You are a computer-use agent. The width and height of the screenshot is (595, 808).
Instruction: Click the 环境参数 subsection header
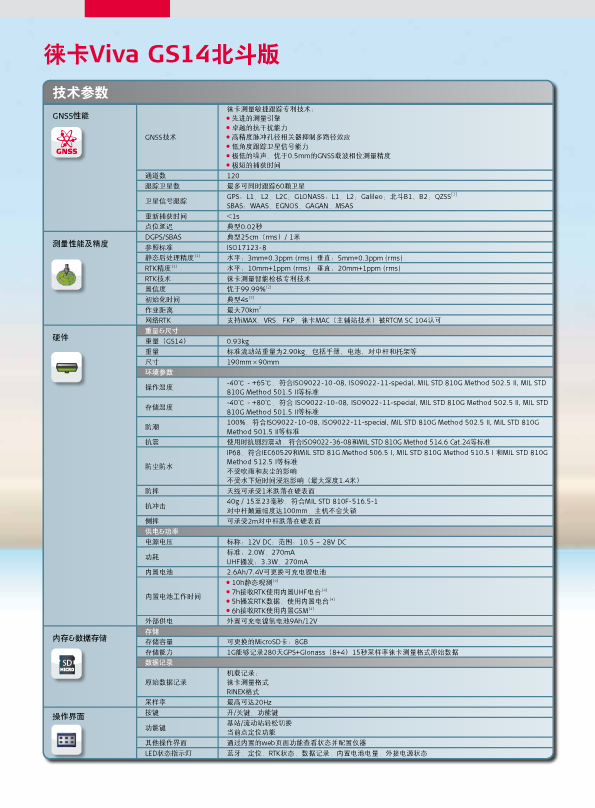click(x=159, y=372)
